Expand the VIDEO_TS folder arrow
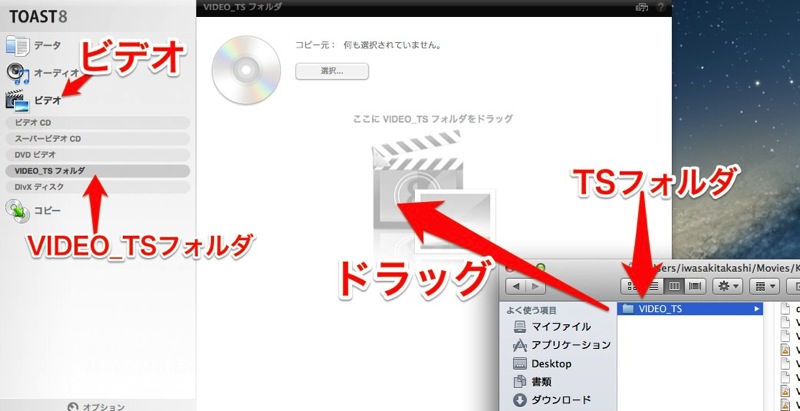Screen dimensions: 800x411 pyautogui.click(x=757, y=309)
